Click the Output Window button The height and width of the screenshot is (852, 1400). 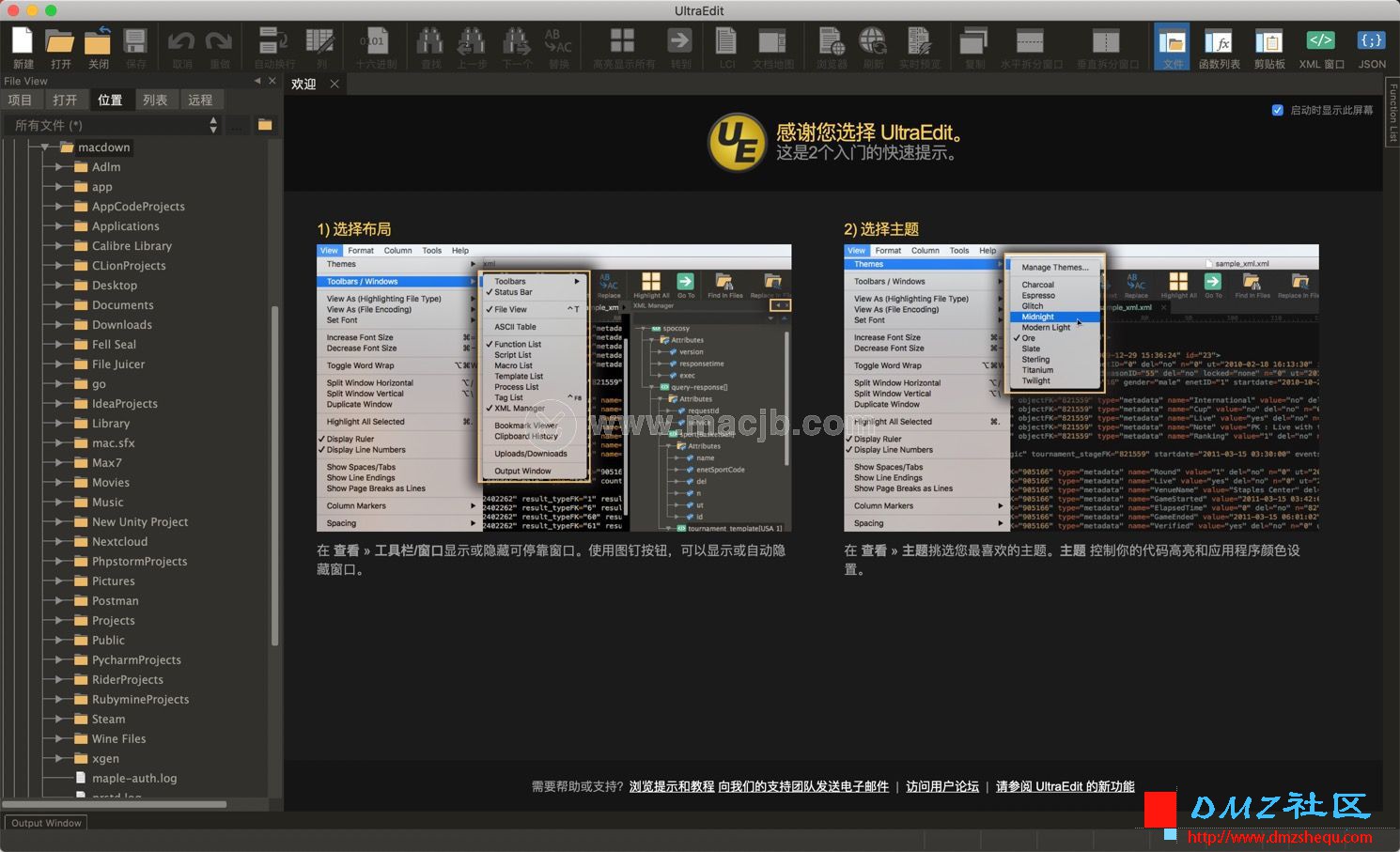click(46, 823)
